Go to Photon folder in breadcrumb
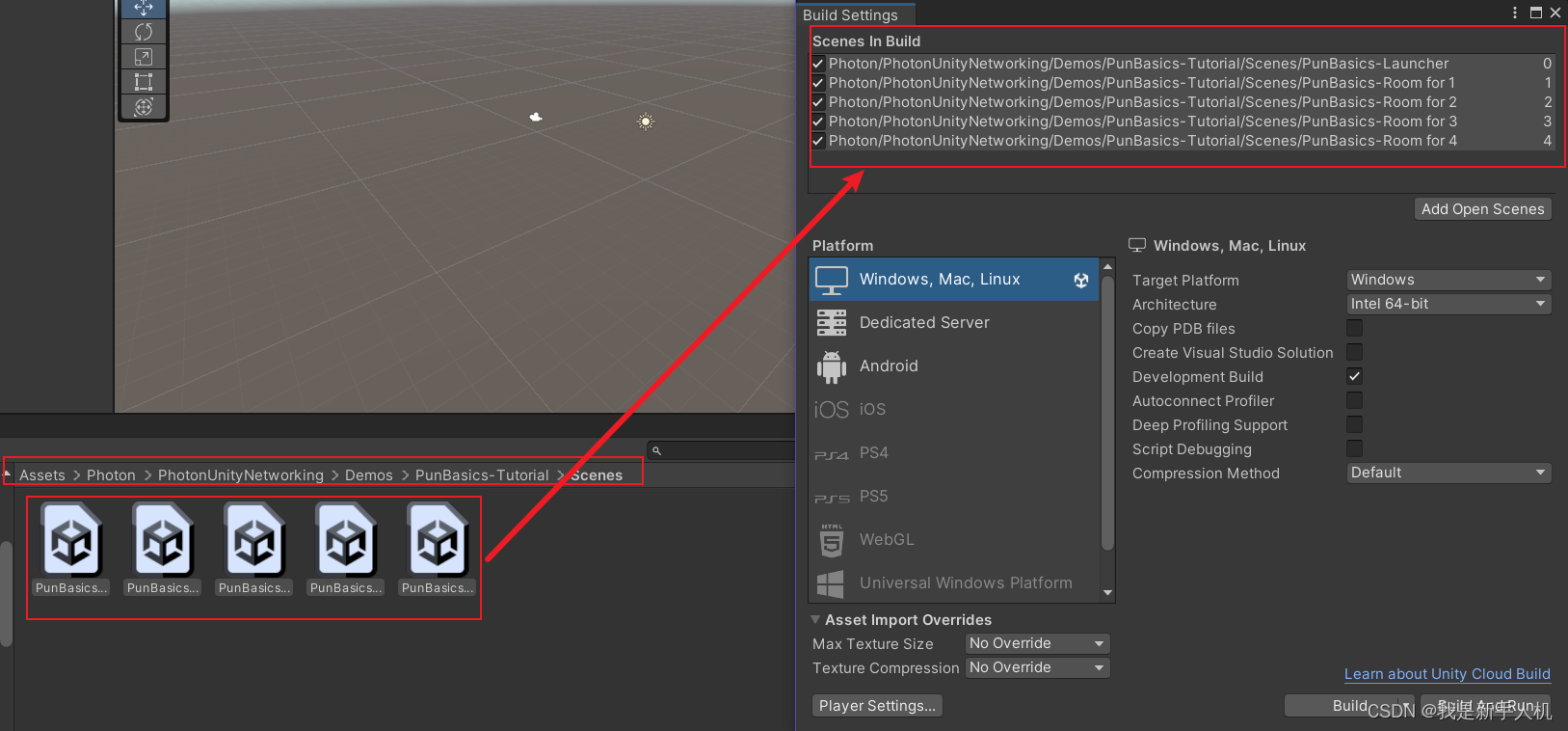The image size is (1568, 731). coord(111,475)
